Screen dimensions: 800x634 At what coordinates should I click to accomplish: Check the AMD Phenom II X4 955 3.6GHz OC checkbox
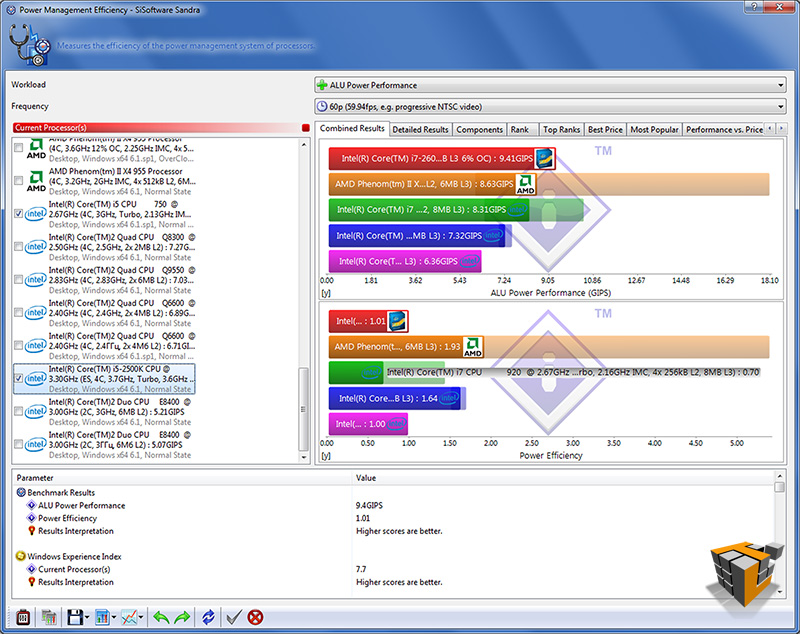point(18,148)
